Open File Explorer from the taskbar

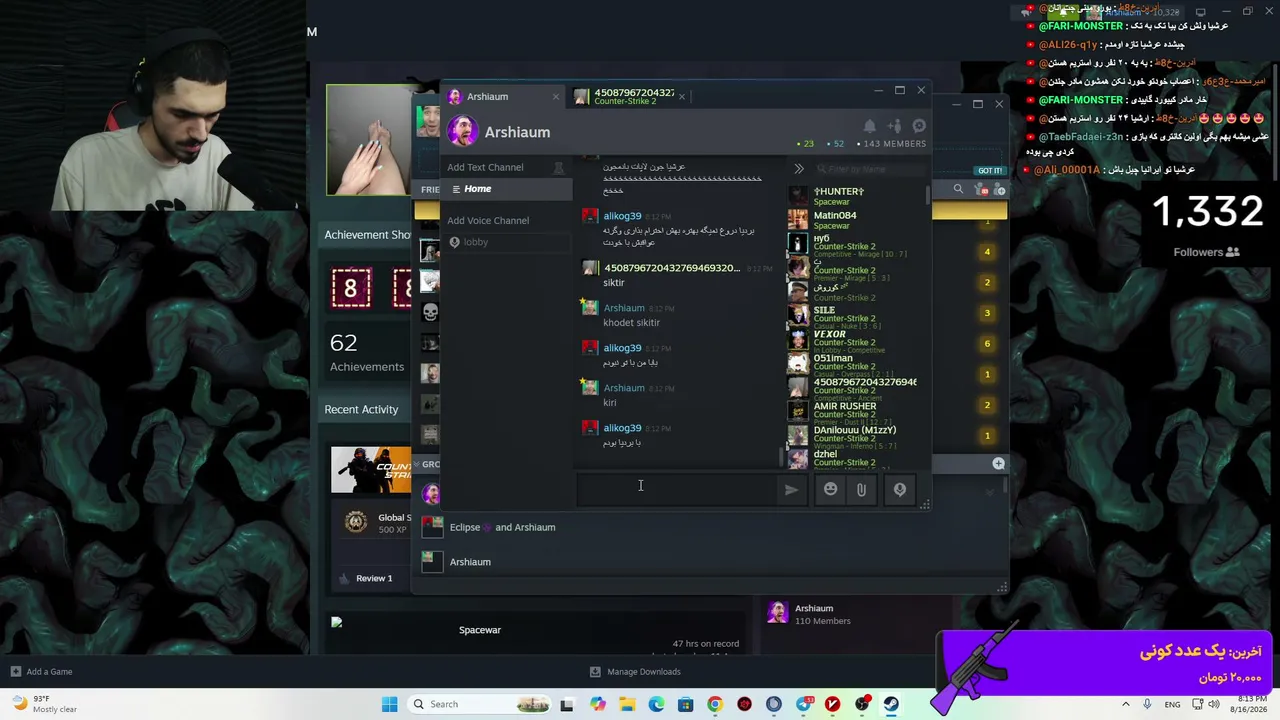(x=627, y=704)
